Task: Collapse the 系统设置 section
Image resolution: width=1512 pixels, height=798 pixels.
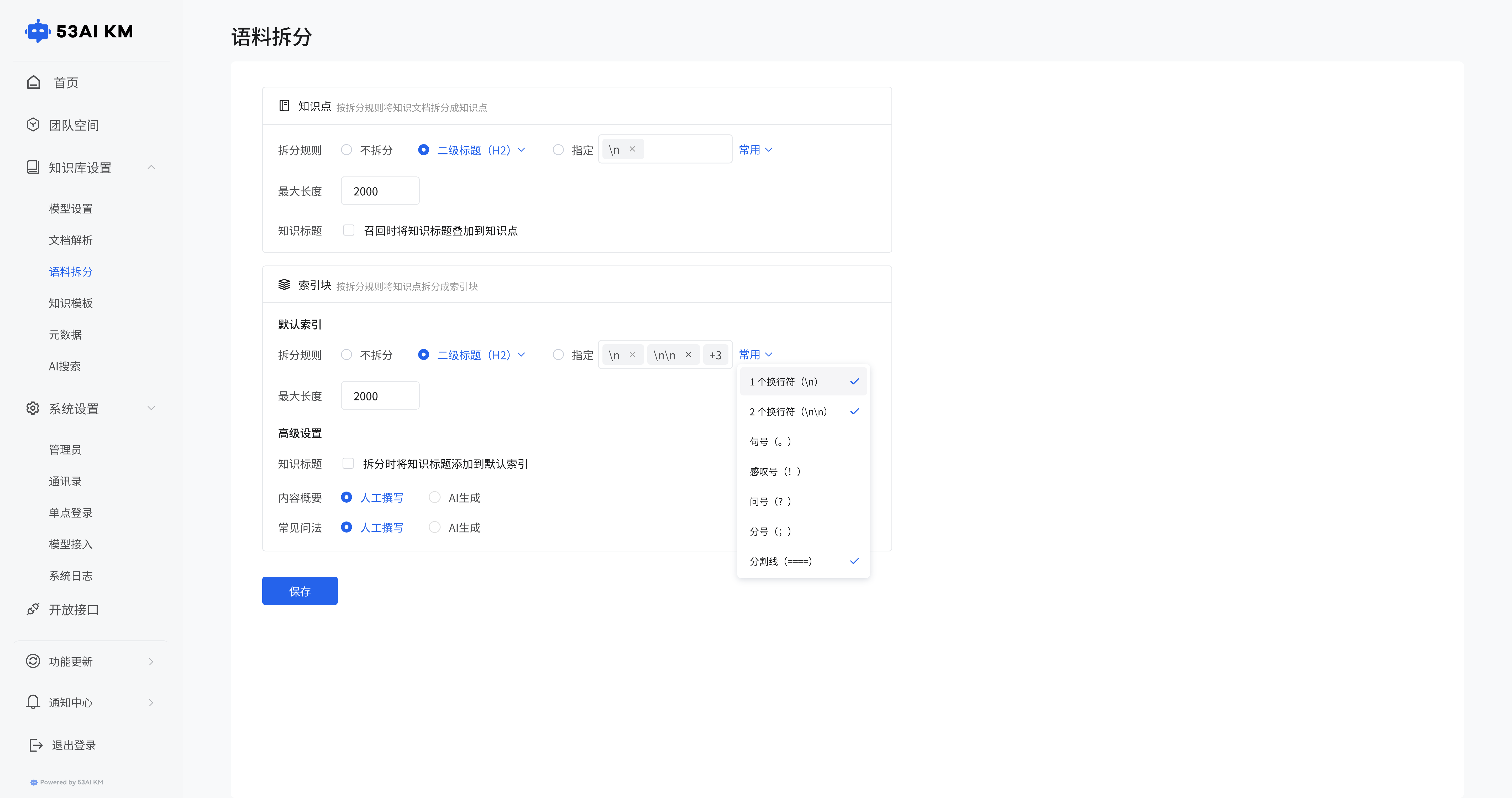Action: [151, 408]
